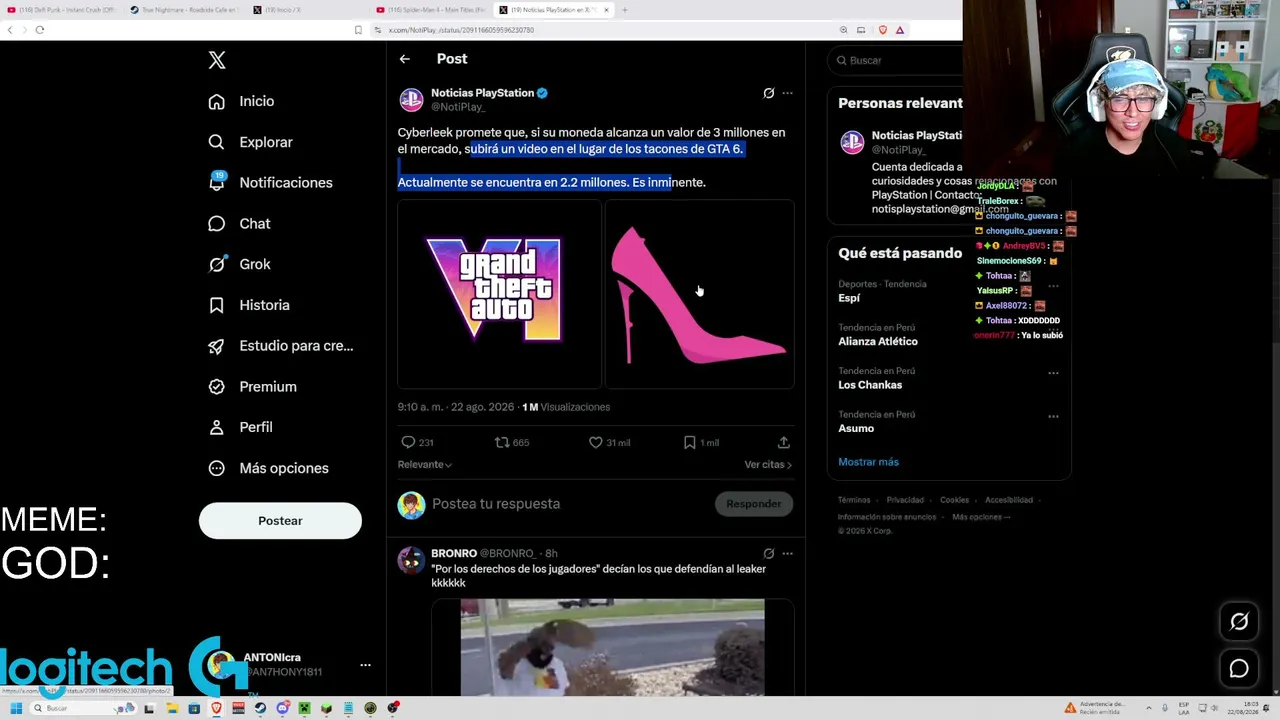
Task: Open Estudio para creadores in sidebar
Action: (x=280, y=346)
